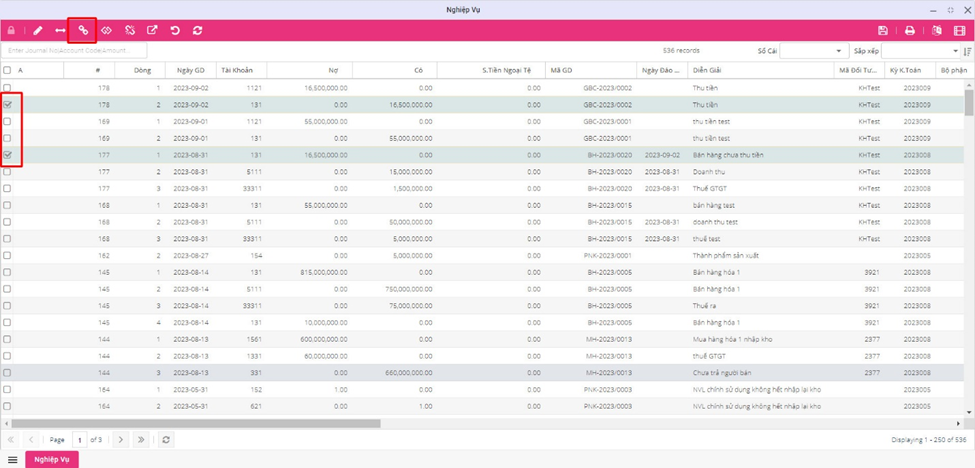
Task: Uncheck the checked row 178 line 2
Action: click(x=8, y=104)
